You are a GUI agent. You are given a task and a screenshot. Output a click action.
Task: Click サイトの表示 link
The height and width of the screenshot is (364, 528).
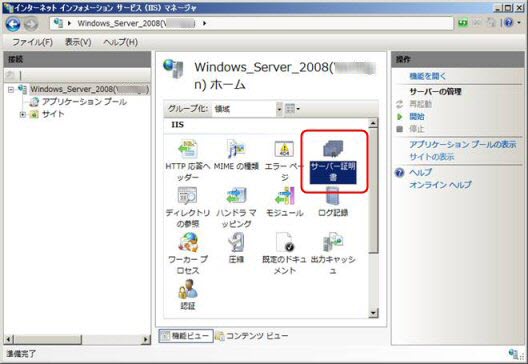point(432,157)
